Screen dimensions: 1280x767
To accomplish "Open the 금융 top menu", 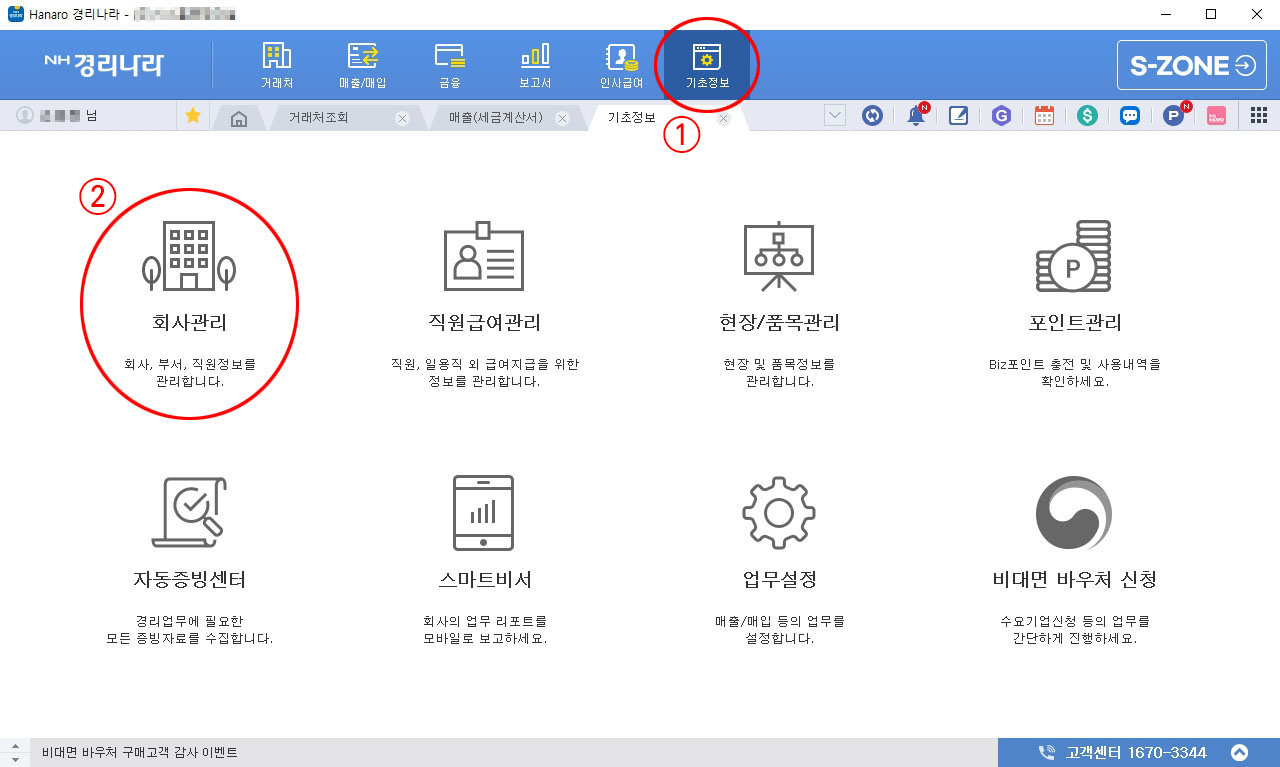I will tap(449, 65).
